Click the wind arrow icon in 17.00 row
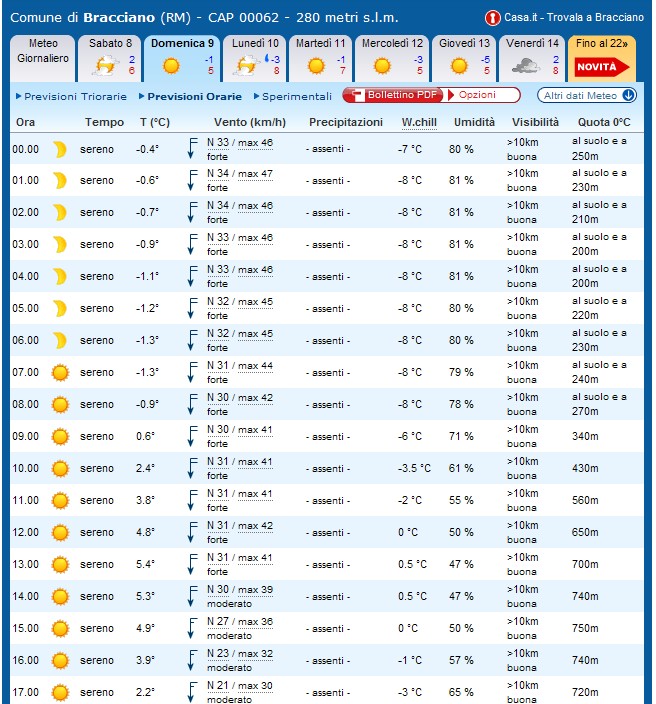The height and width of the screenshot is (704, 656). (192, 692)
